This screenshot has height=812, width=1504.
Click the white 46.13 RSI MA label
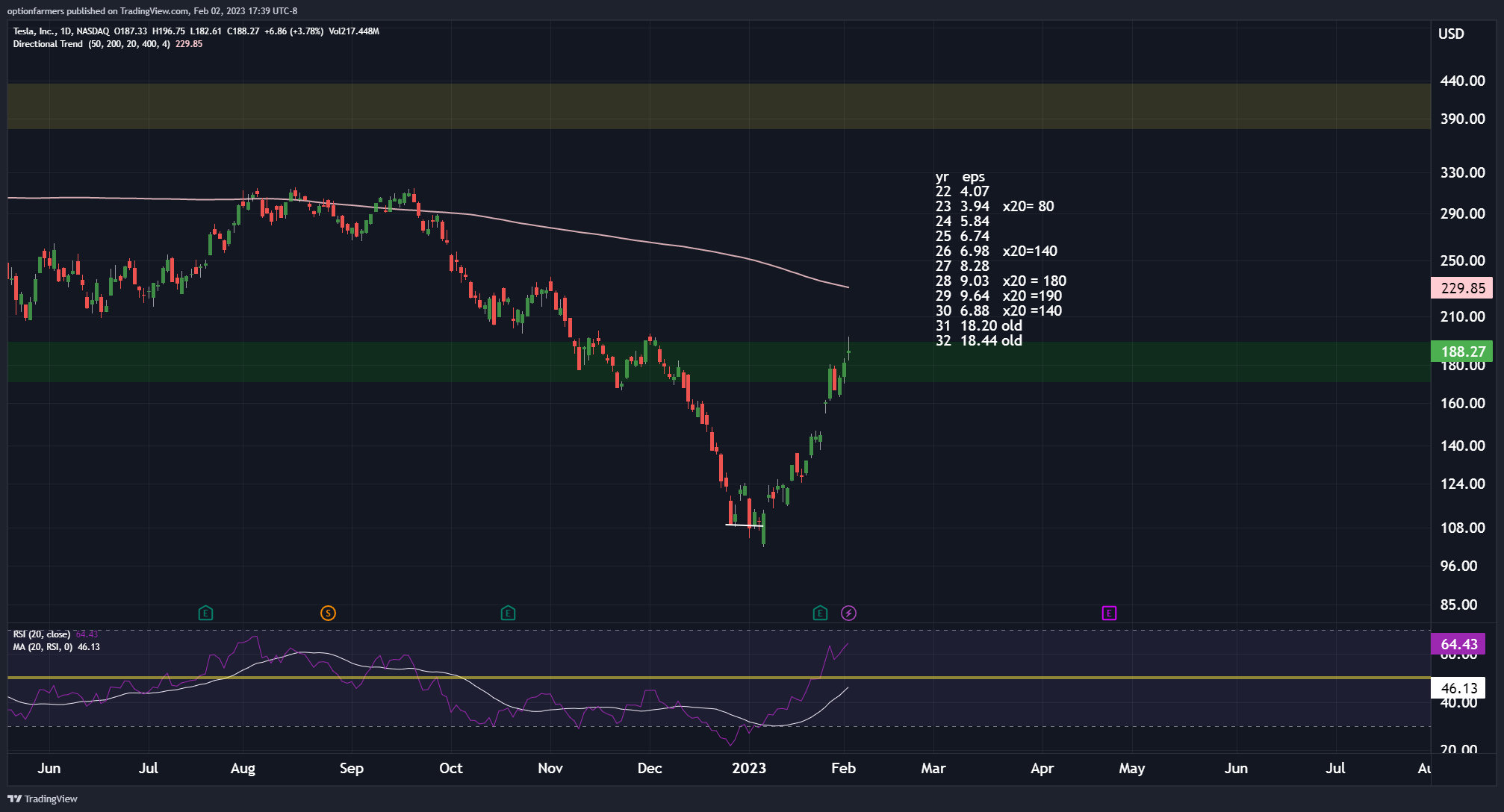1458,688
